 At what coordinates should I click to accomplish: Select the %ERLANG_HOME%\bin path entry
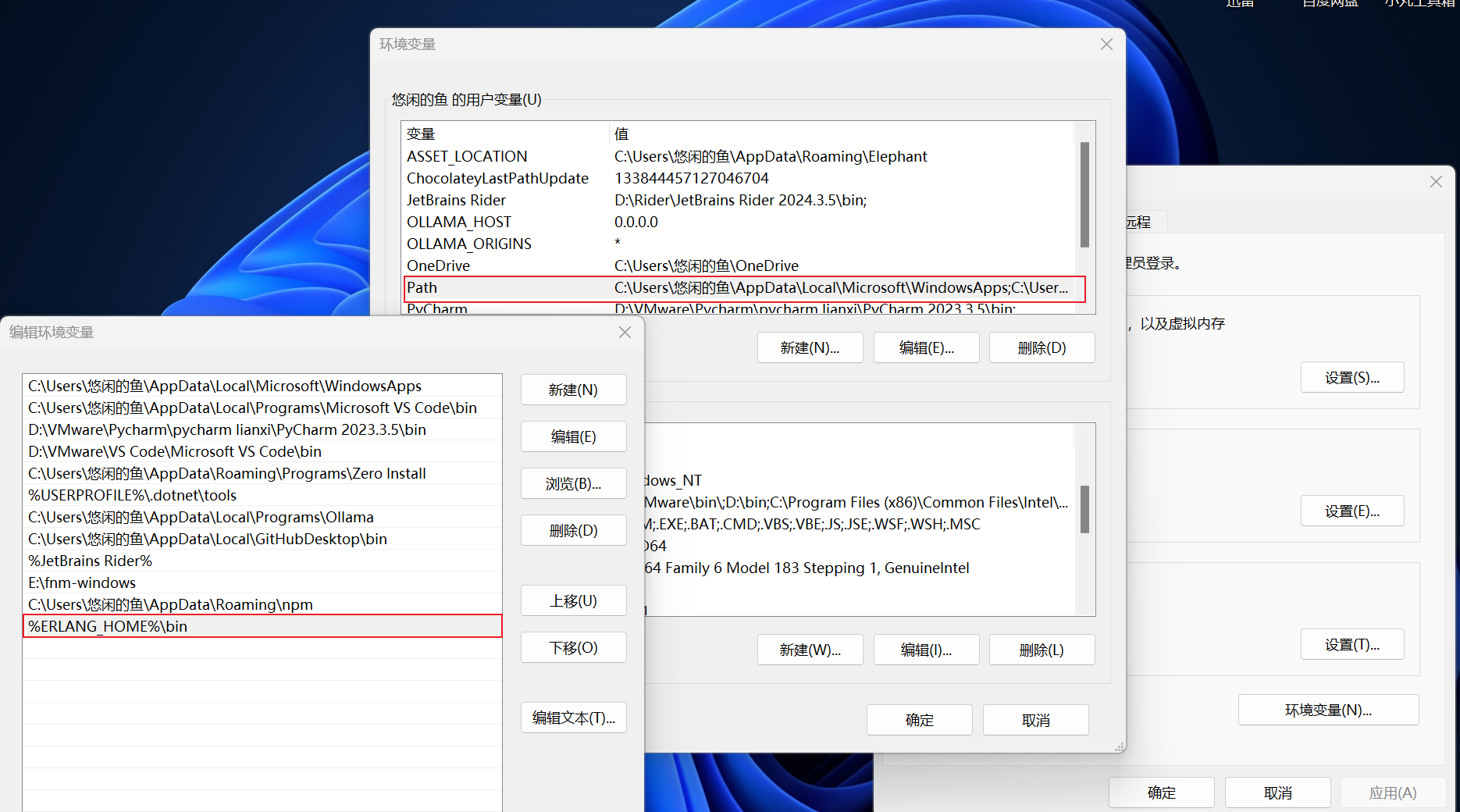coord(262,626)
